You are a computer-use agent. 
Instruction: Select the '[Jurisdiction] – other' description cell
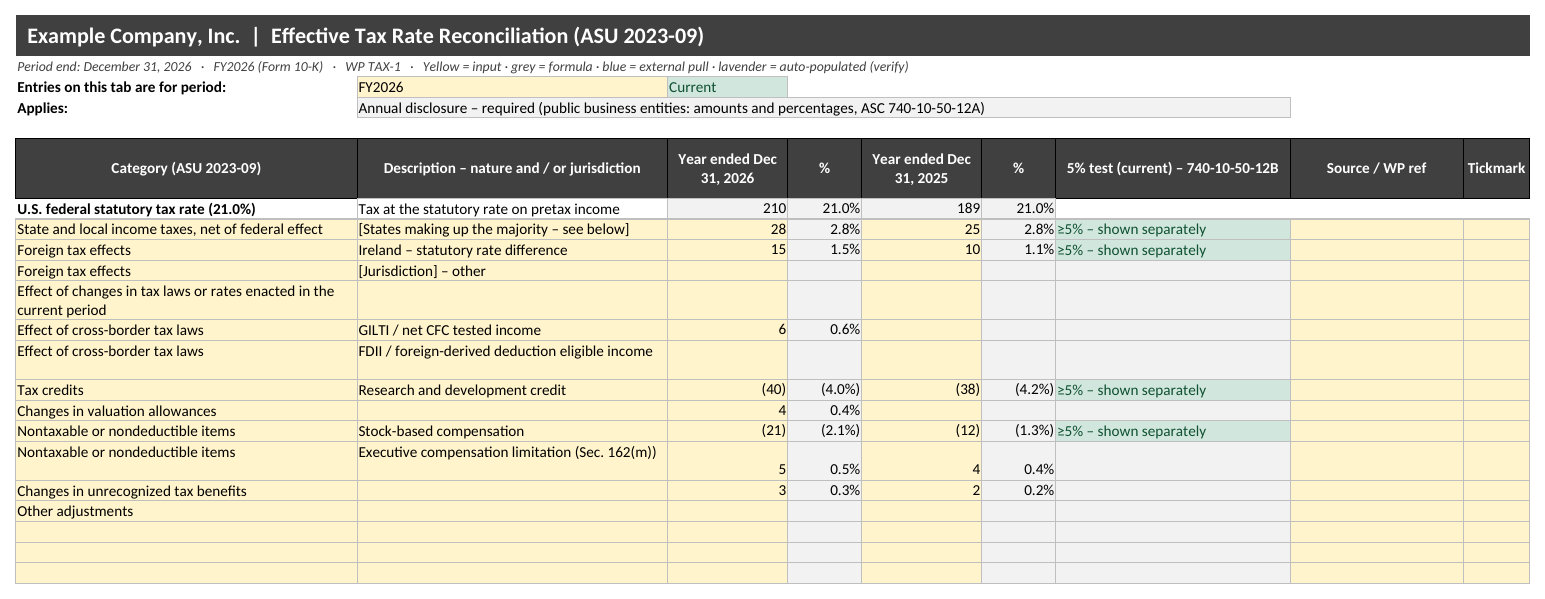(x=512, y=271)
